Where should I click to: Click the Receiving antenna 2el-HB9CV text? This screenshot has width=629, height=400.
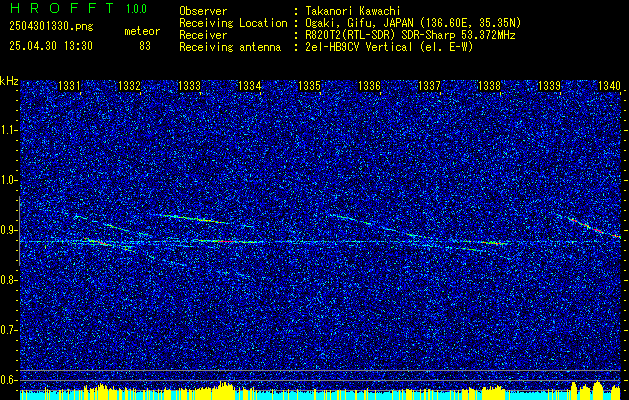click(389, 47)
